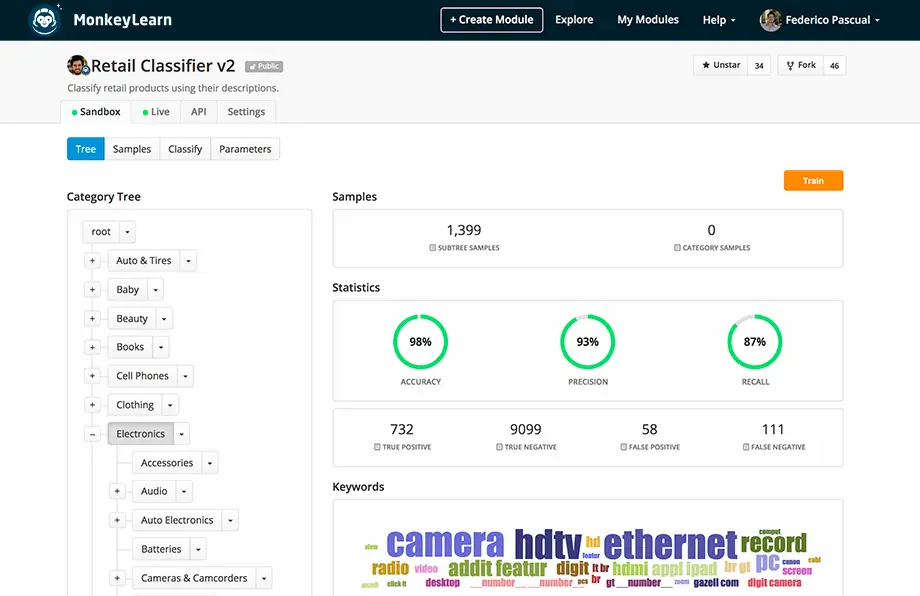Select the root tree node

pos(101,232)
